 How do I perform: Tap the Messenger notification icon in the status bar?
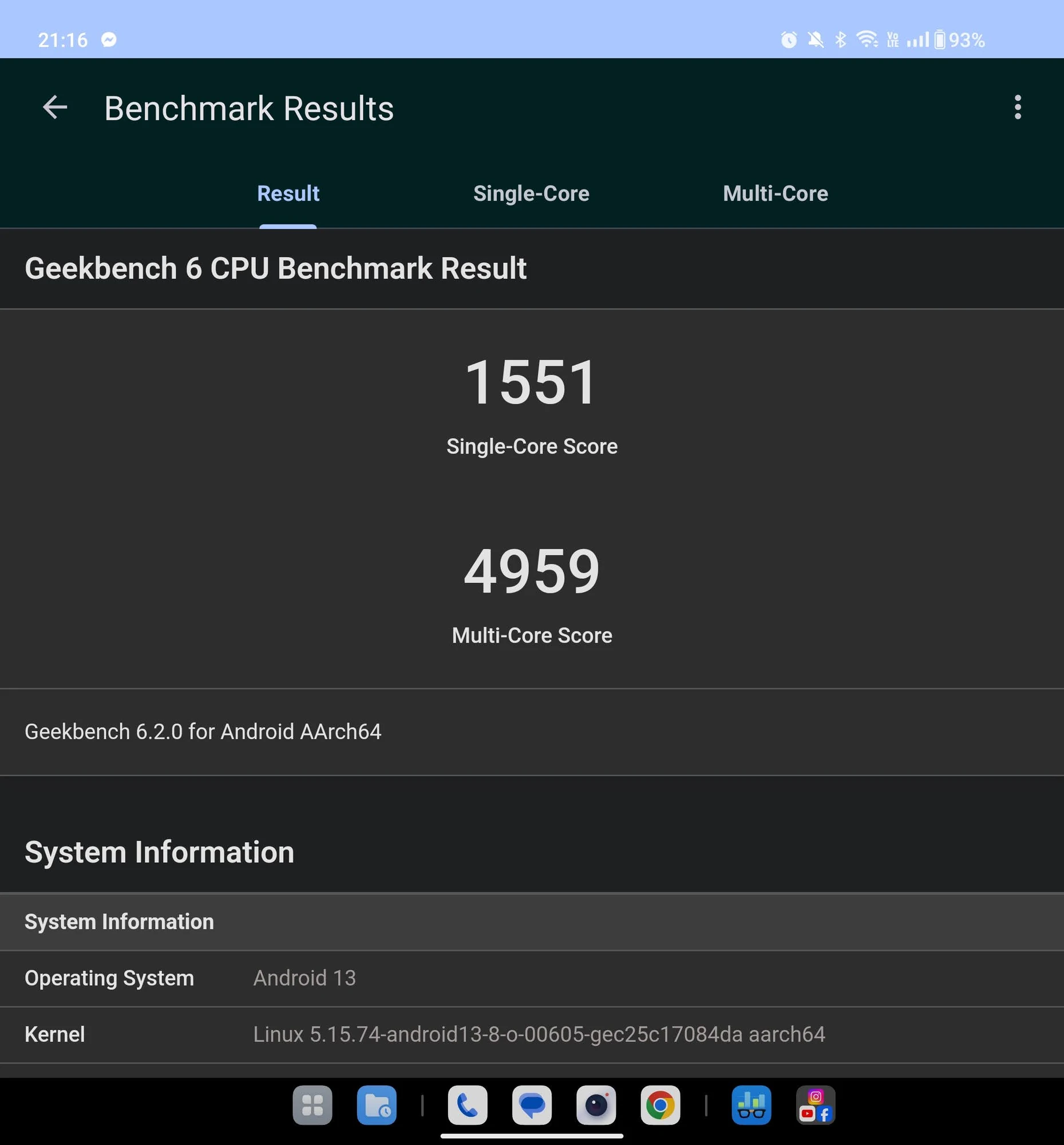tap(109, 39)
